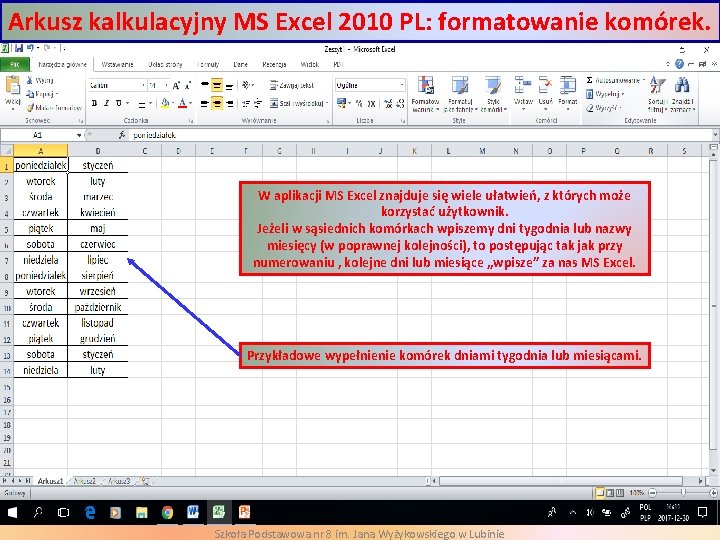Align text left in cell
This screenshot has width=720, height=540.
[205, 104]
